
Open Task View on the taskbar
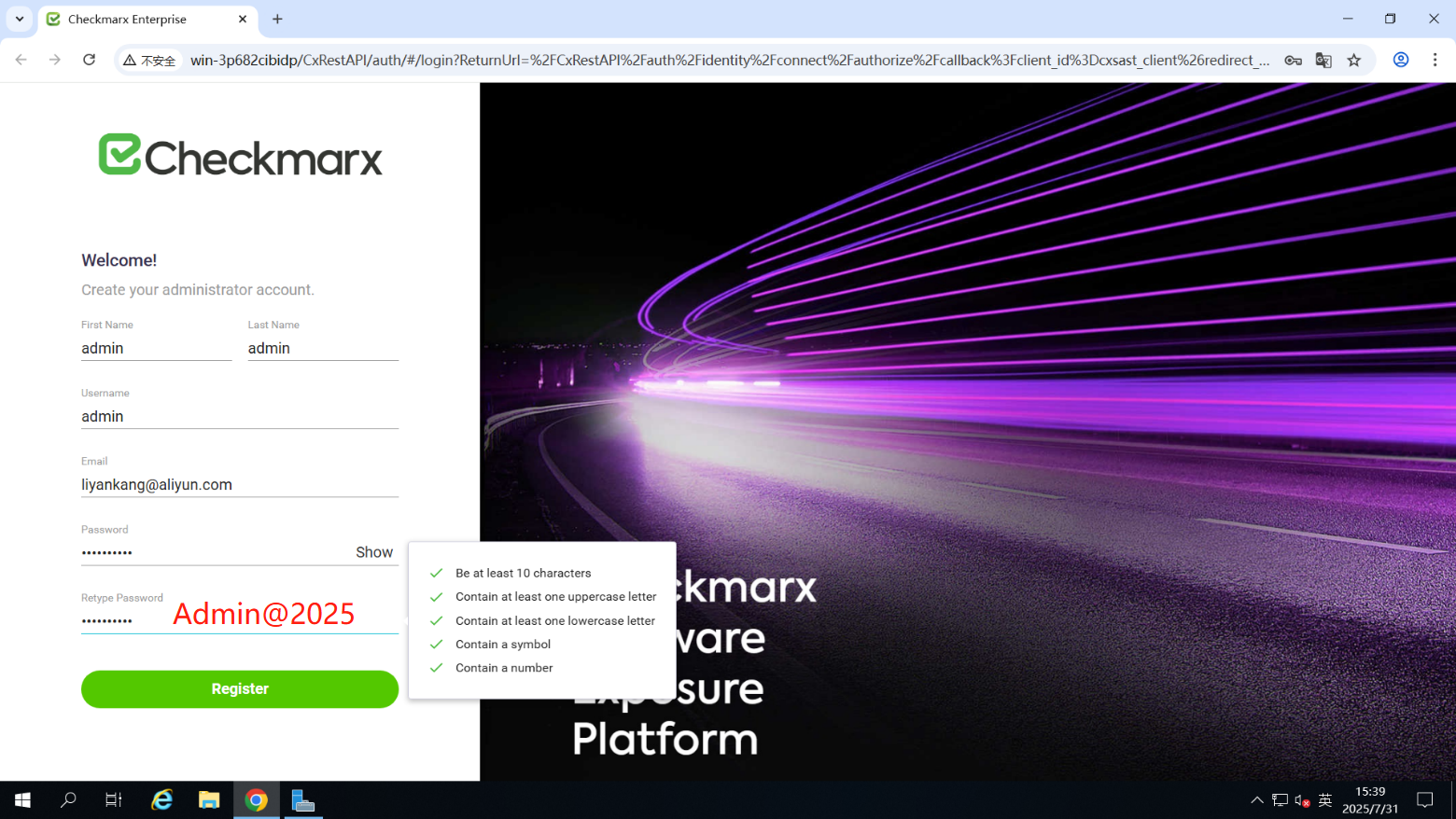click(114, 800)
